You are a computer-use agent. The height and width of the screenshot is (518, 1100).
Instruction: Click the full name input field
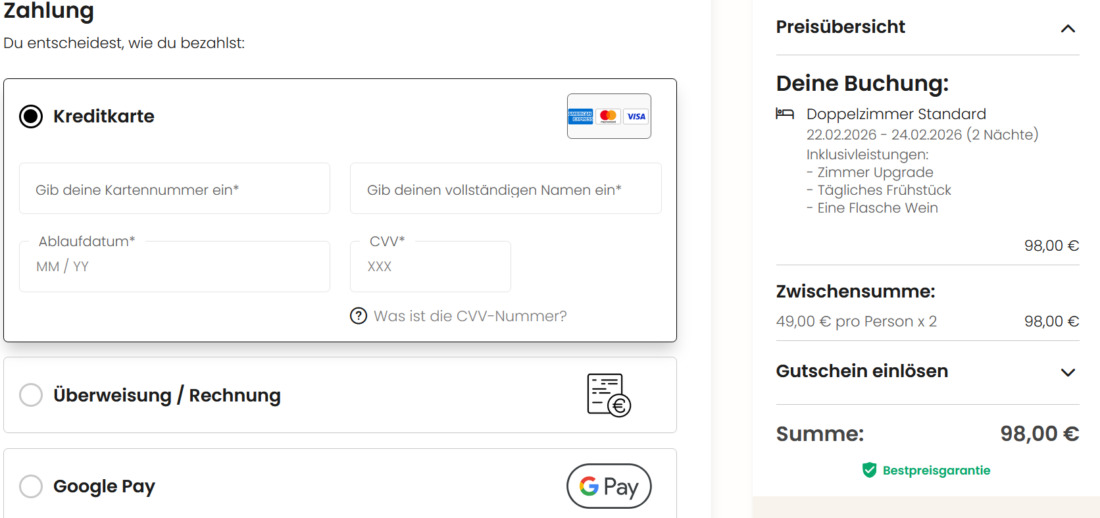[x=505, y=189]
